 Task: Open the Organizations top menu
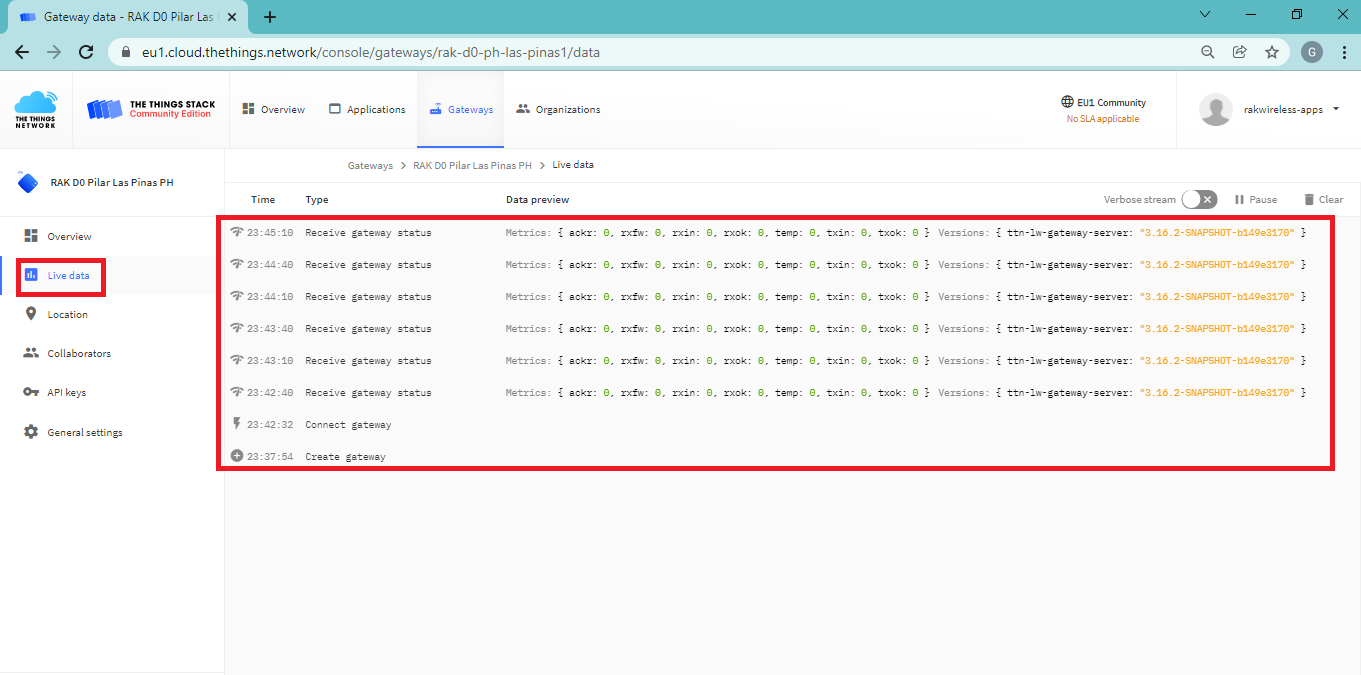[558, 110]
